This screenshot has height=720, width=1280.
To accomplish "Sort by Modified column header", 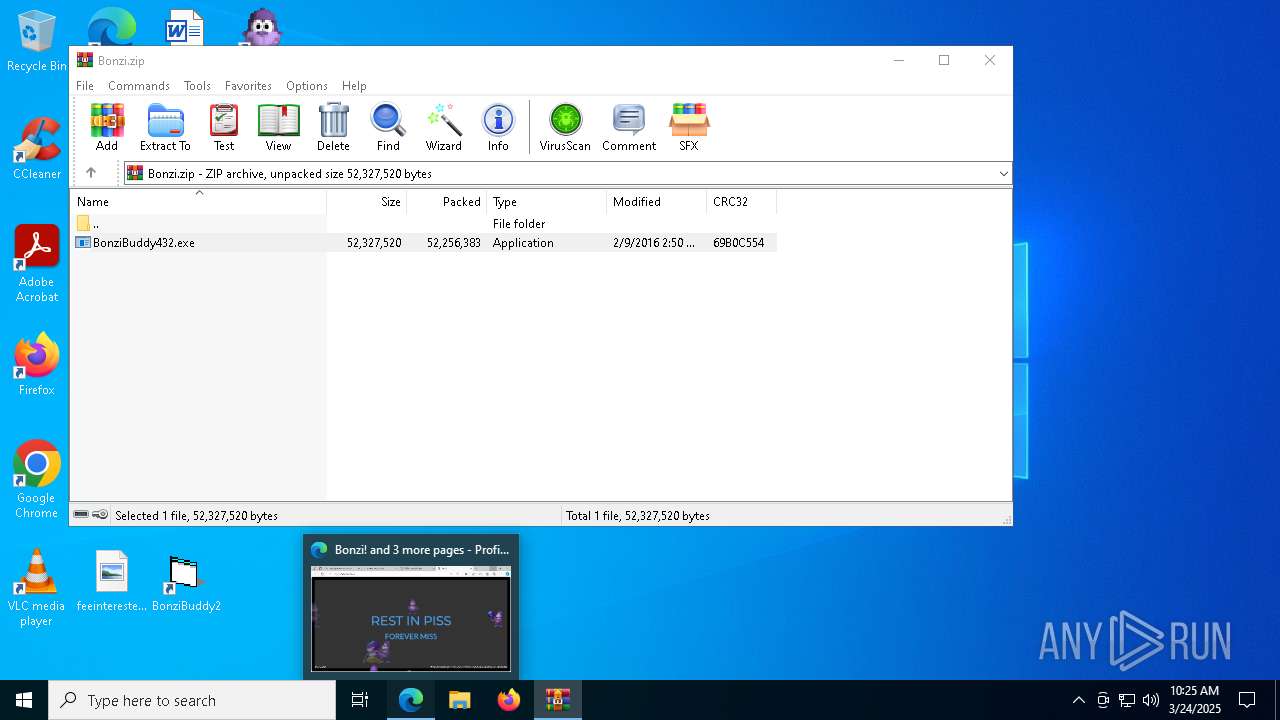I will [657, 202].
